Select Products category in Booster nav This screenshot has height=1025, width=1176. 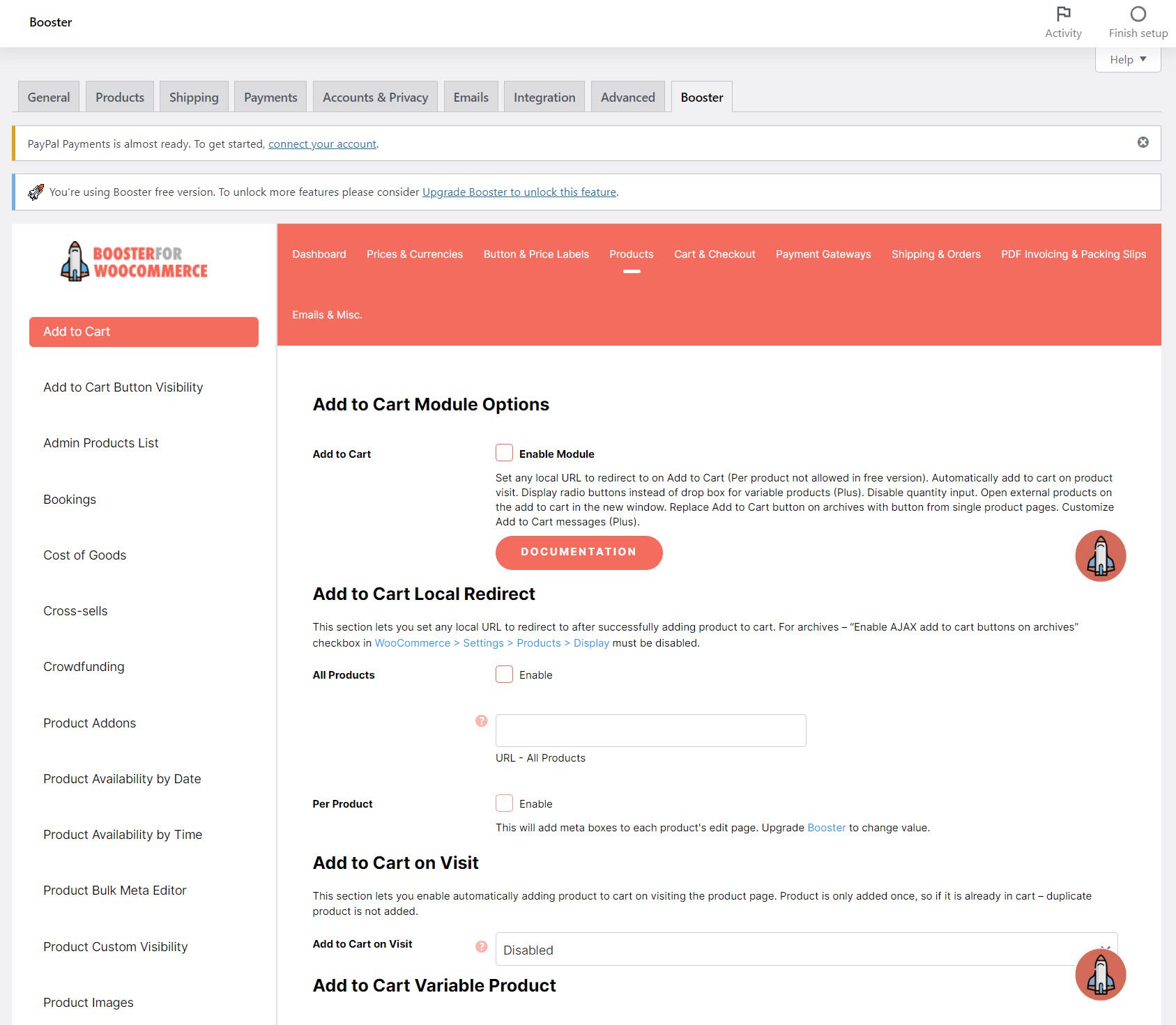(631, 254)
